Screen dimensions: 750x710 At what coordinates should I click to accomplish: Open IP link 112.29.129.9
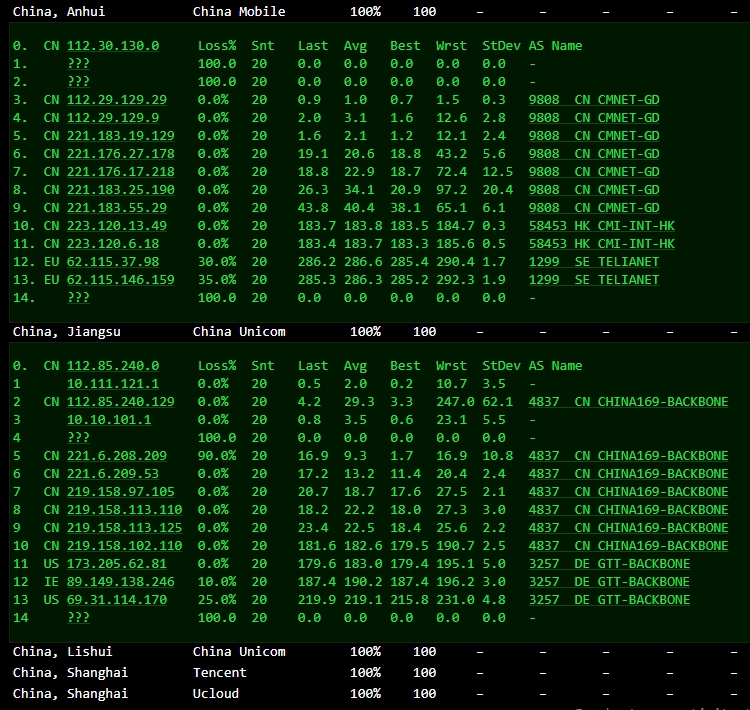[113, 118]
